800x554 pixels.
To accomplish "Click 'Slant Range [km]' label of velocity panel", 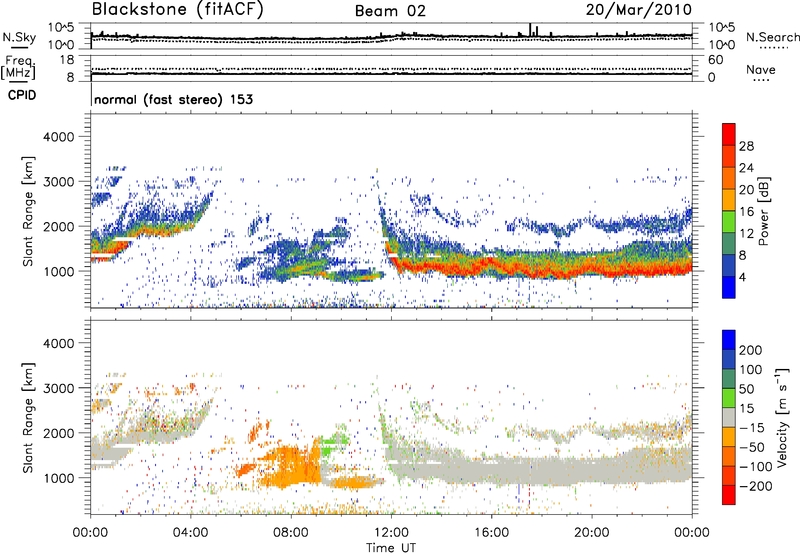I will tap(28, 417).
